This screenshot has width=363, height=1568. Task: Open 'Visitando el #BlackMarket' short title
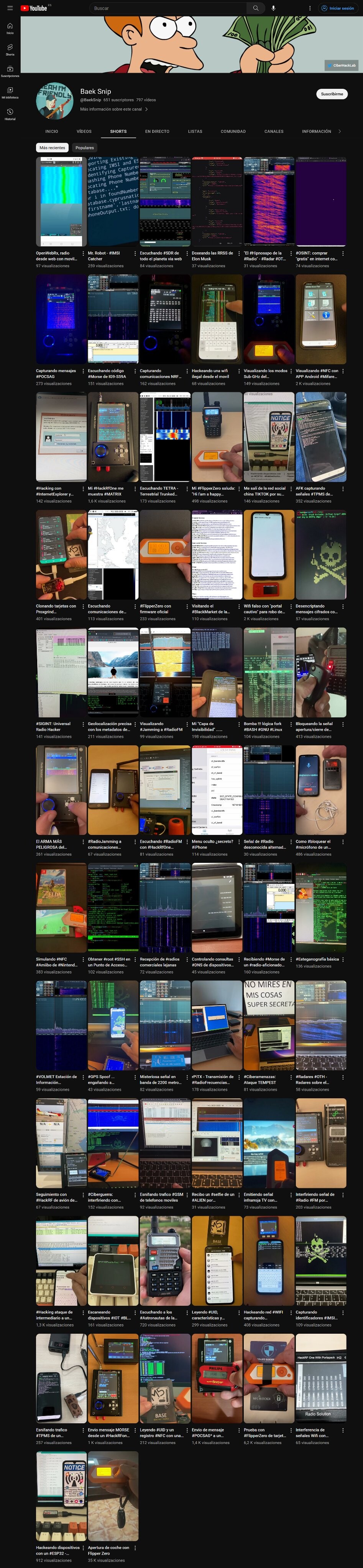point(211,609)
